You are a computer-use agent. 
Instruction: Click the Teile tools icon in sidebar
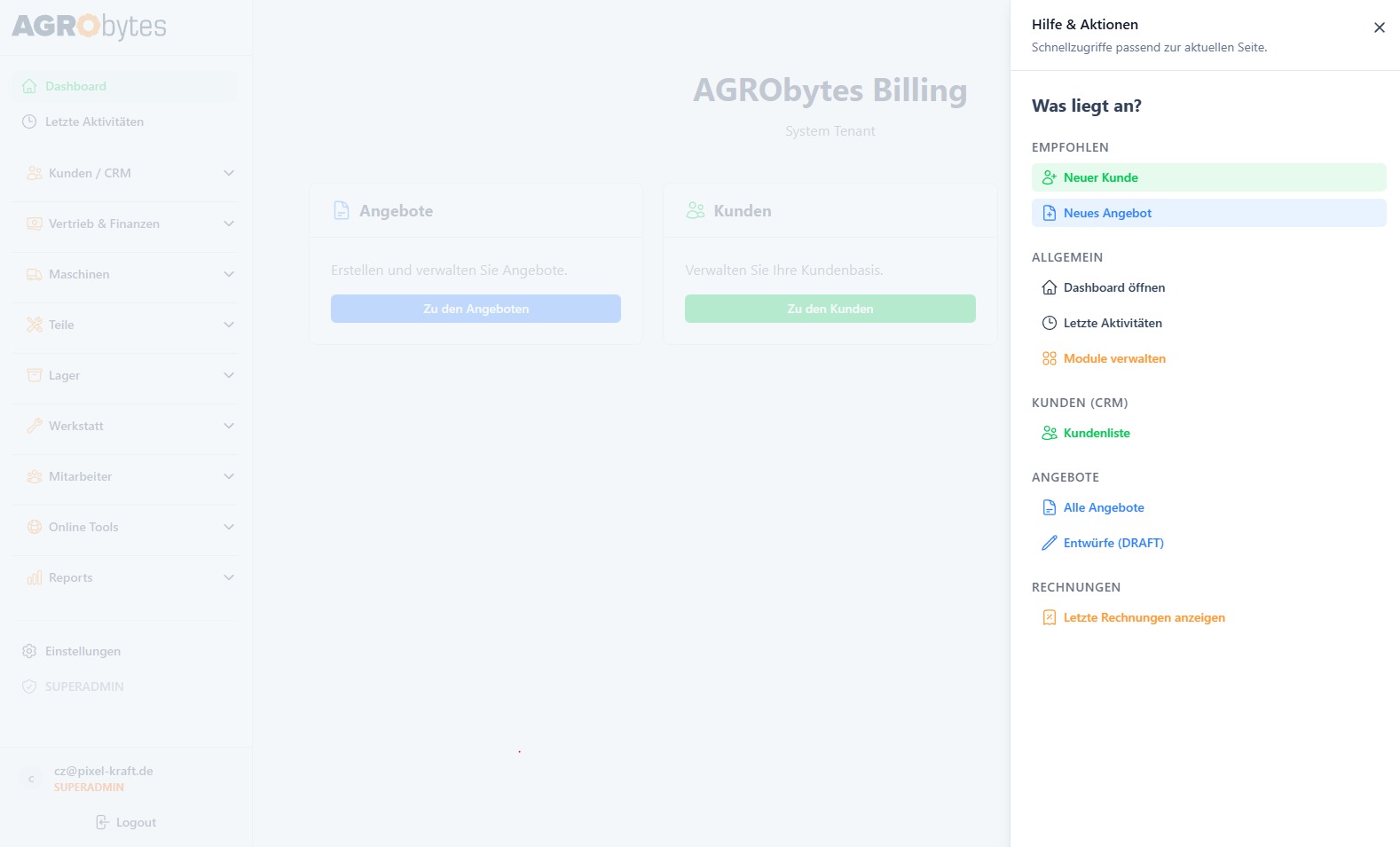tap(35, 325)
